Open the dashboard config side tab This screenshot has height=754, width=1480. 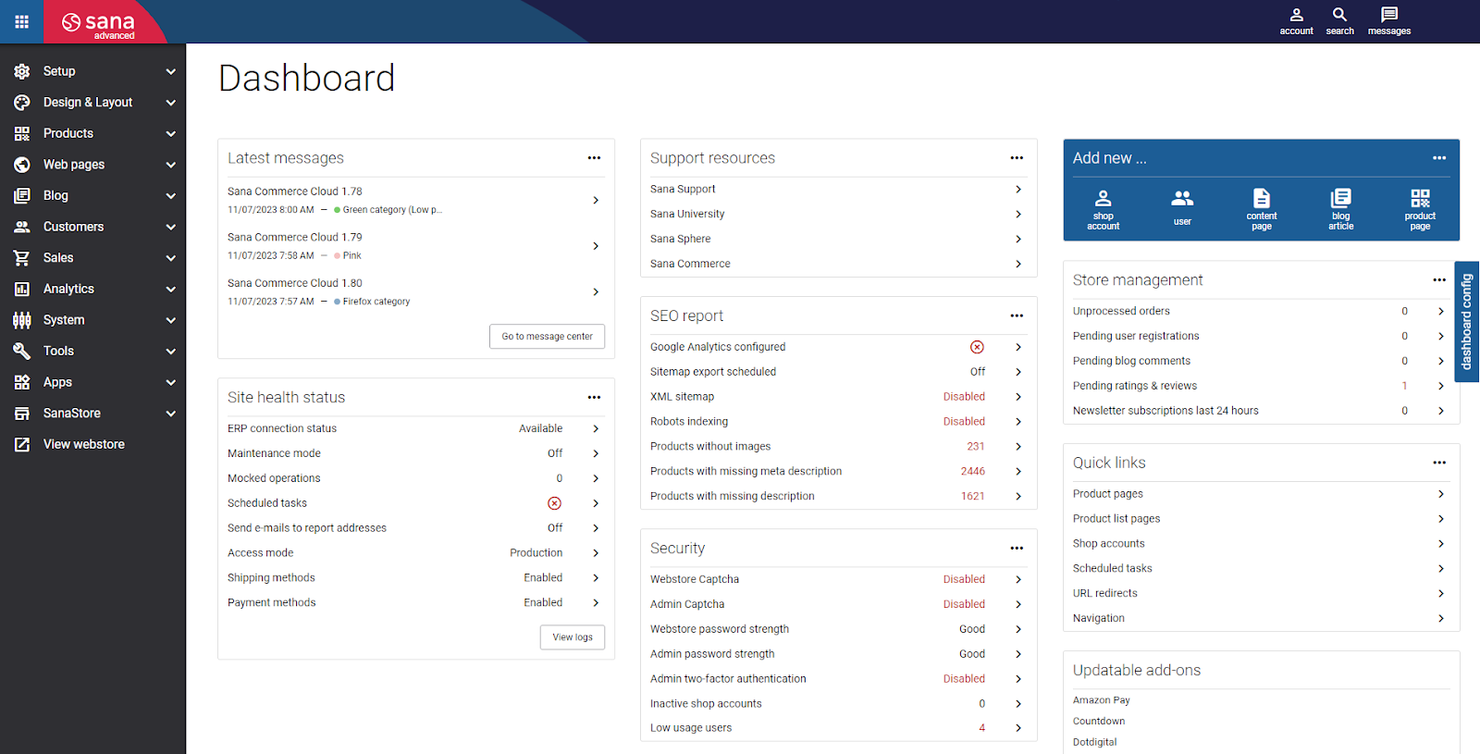click(1467, 323)
